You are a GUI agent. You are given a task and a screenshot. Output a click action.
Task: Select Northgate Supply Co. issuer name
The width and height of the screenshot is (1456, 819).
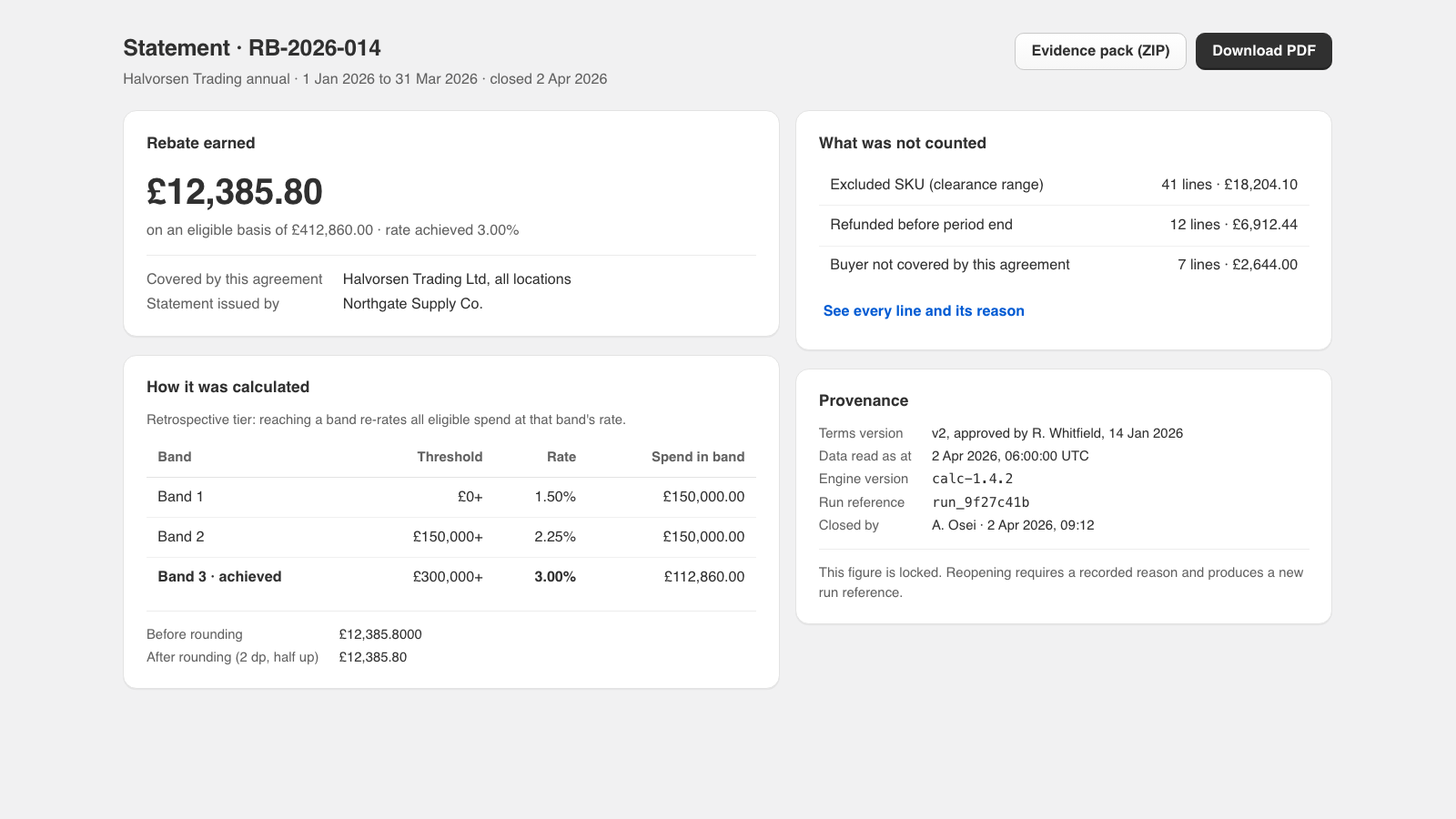413,304
